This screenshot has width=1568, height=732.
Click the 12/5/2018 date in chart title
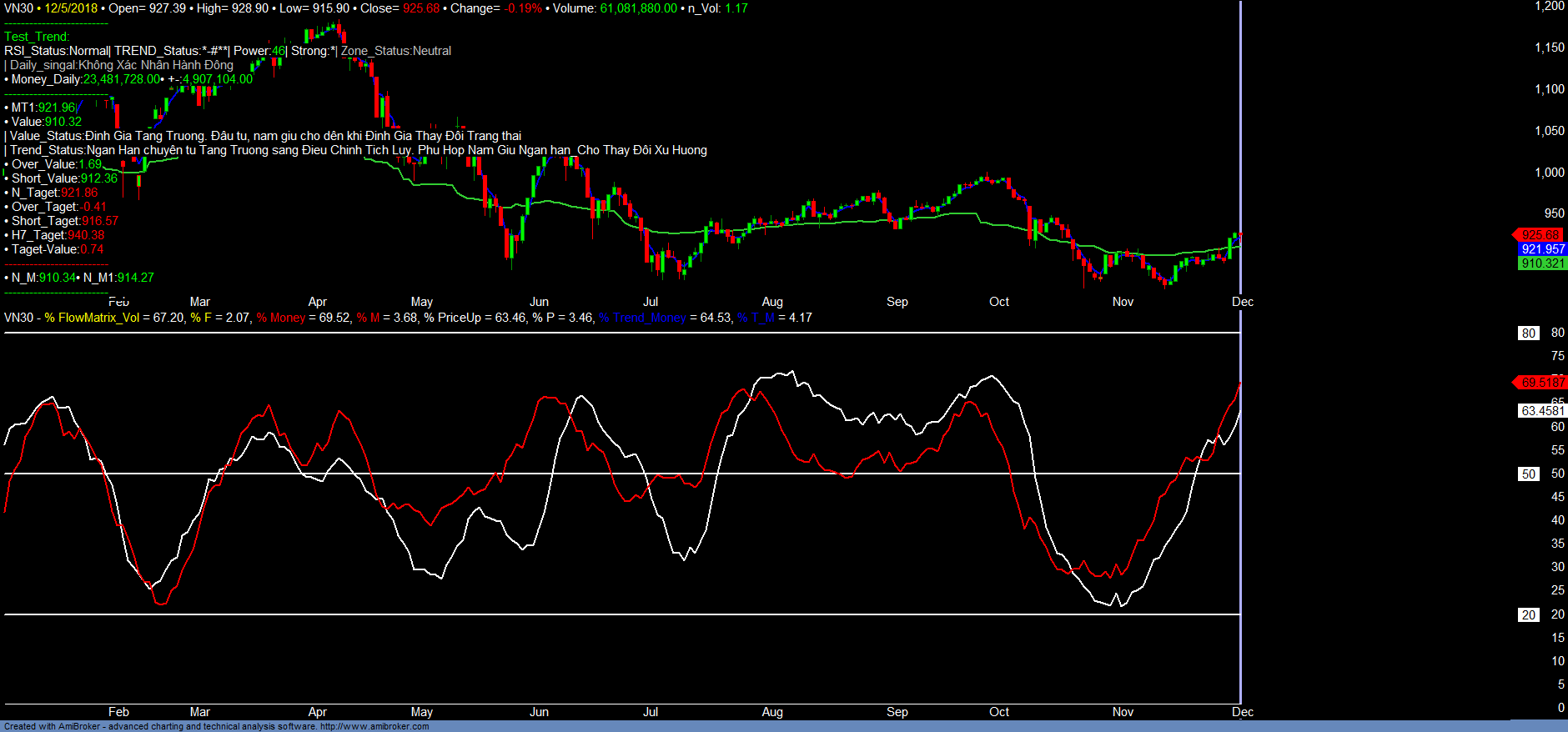click(x=71, y=8)
